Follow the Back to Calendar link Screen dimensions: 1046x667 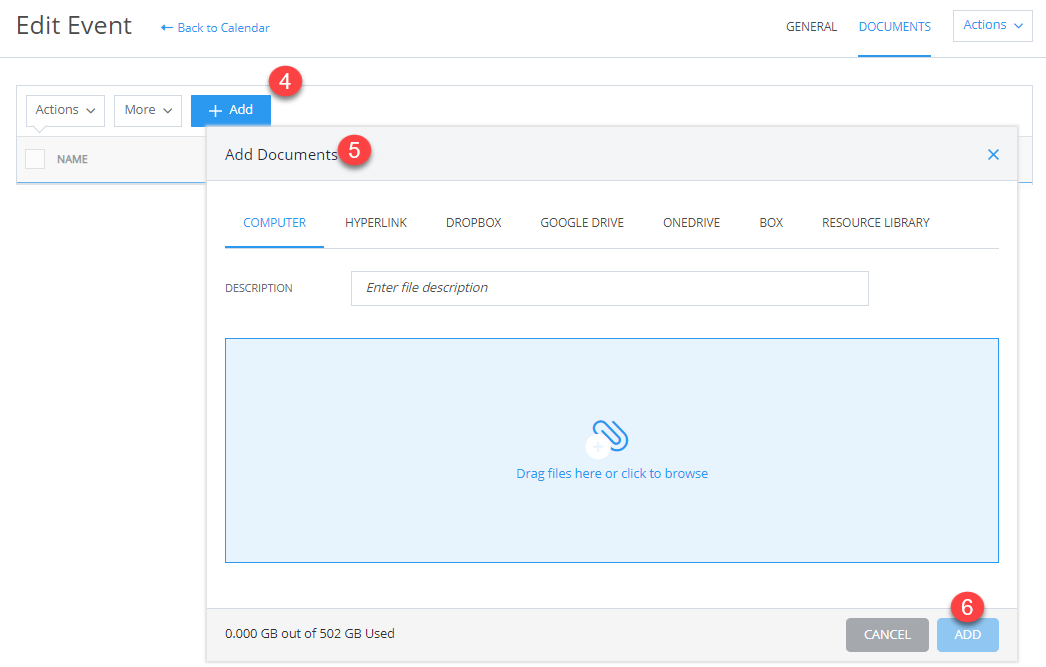215,27
